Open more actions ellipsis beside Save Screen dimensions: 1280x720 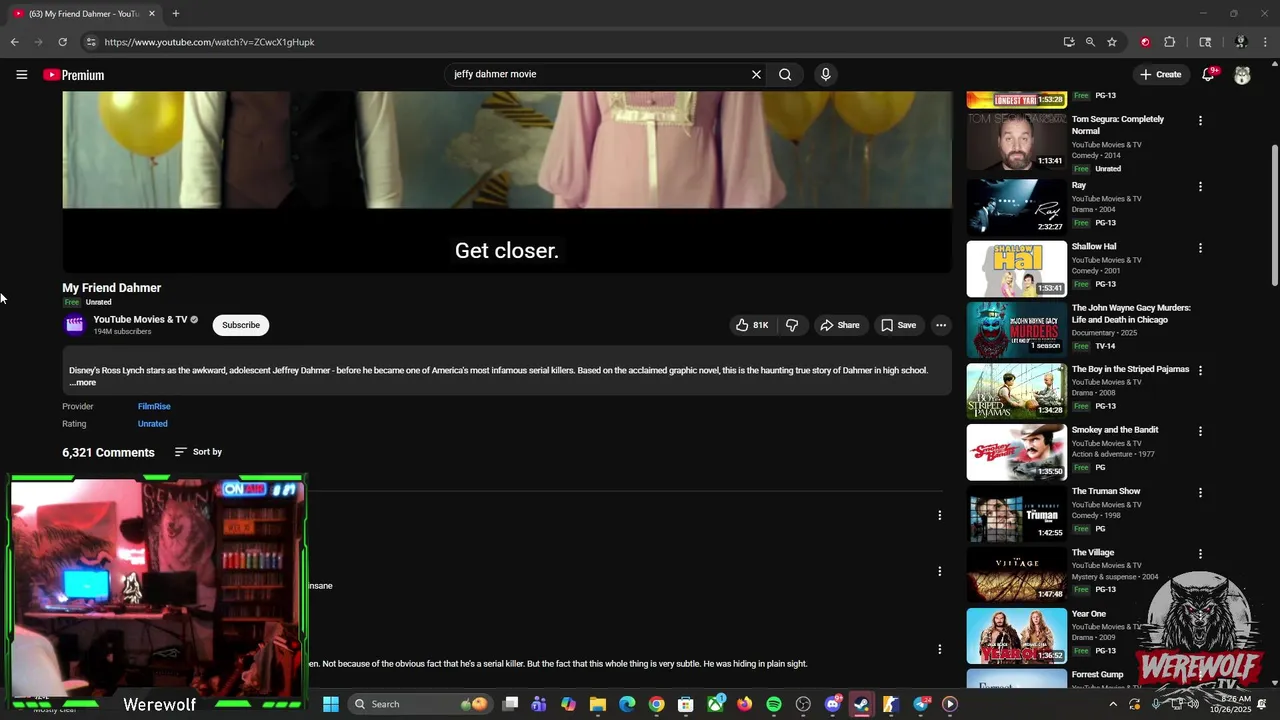[940, 325]
